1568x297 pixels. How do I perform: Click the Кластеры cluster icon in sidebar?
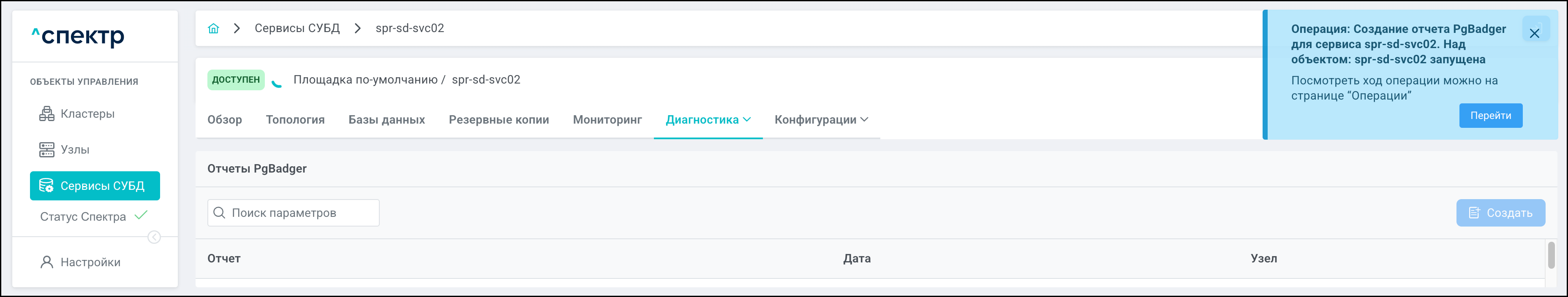point(47,113)
